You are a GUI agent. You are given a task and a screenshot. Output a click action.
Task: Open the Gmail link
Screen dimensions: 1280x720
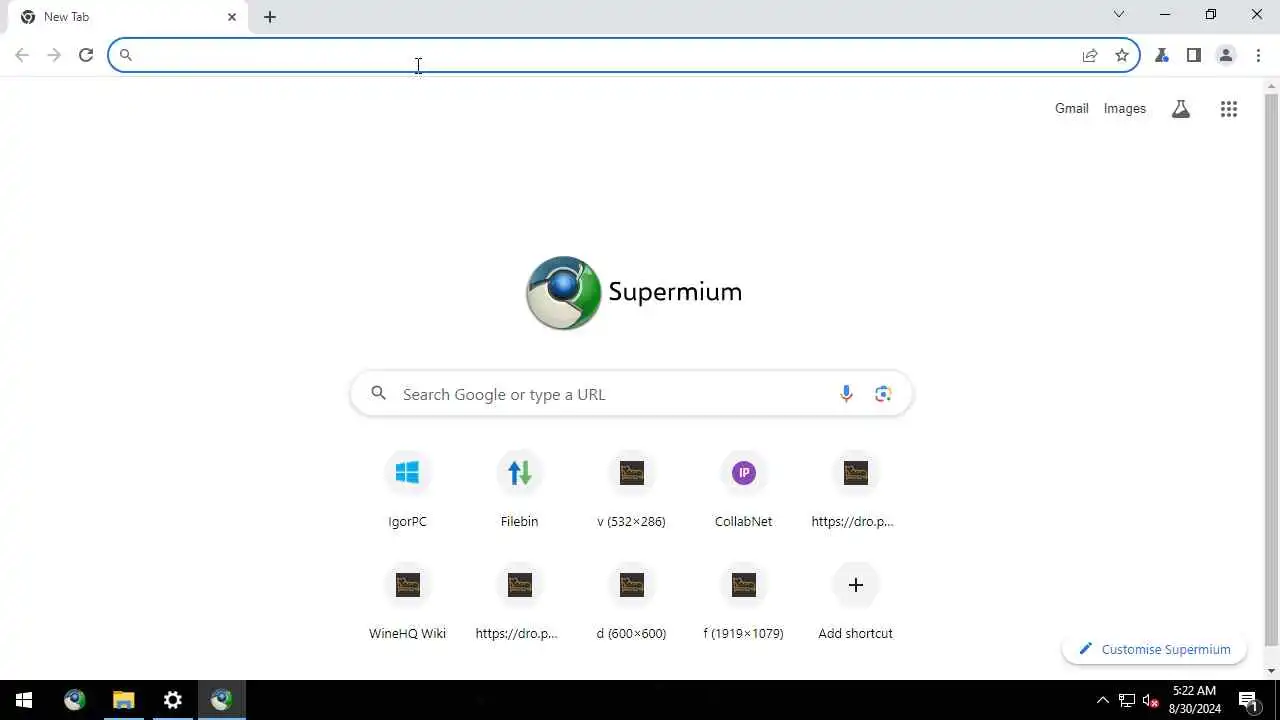click(x=1071, y=109)
